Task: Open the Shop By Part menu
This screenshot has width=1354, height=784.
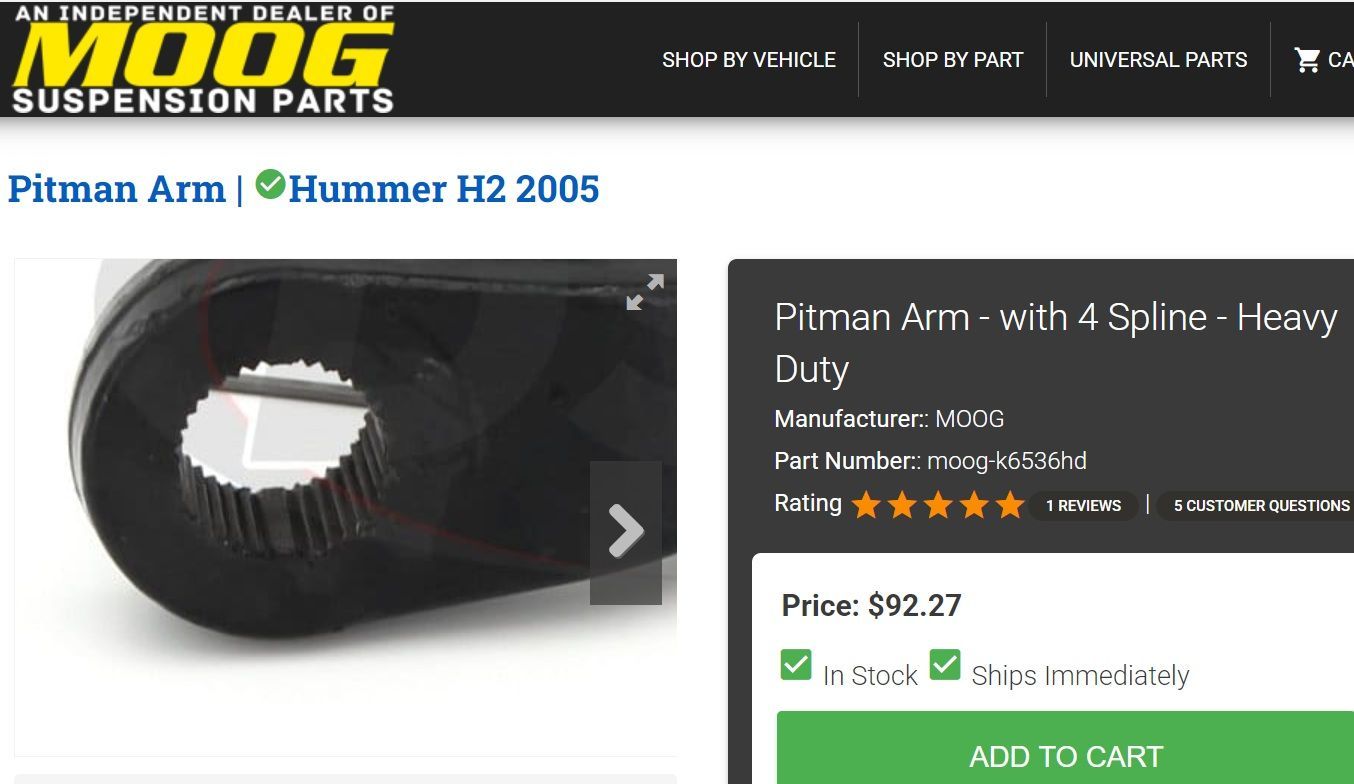Action: pyautogui.click(x=953, y=60)
